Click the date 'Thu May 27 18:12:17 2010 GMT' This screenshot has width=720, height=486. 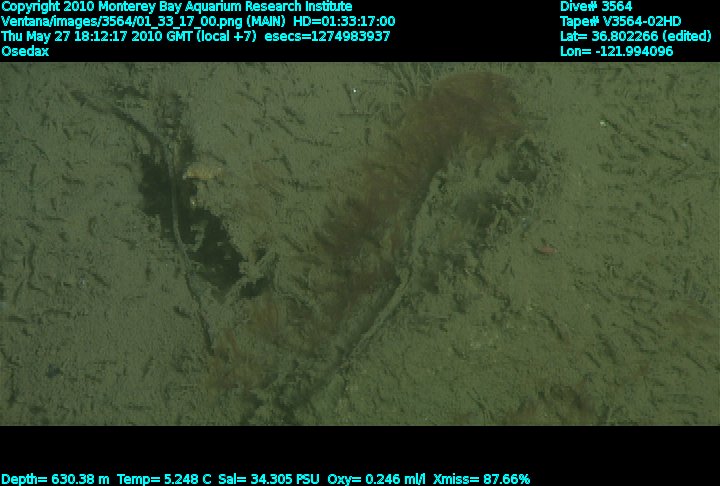(x=97, y=36)
